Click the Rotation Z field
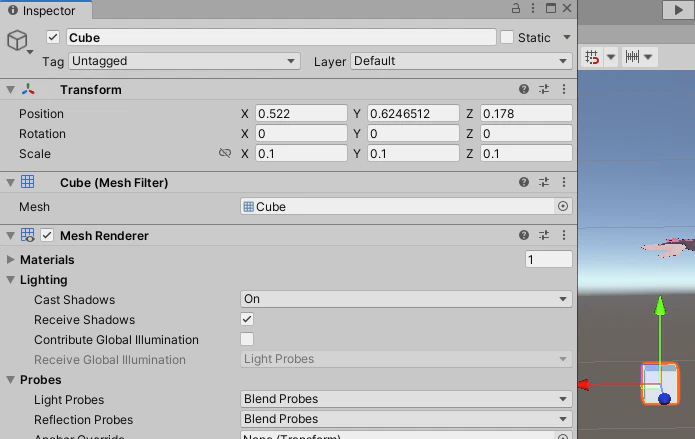The height and width of the screenshot is (439, 695). pyautogui.click(x=526, y=133)
